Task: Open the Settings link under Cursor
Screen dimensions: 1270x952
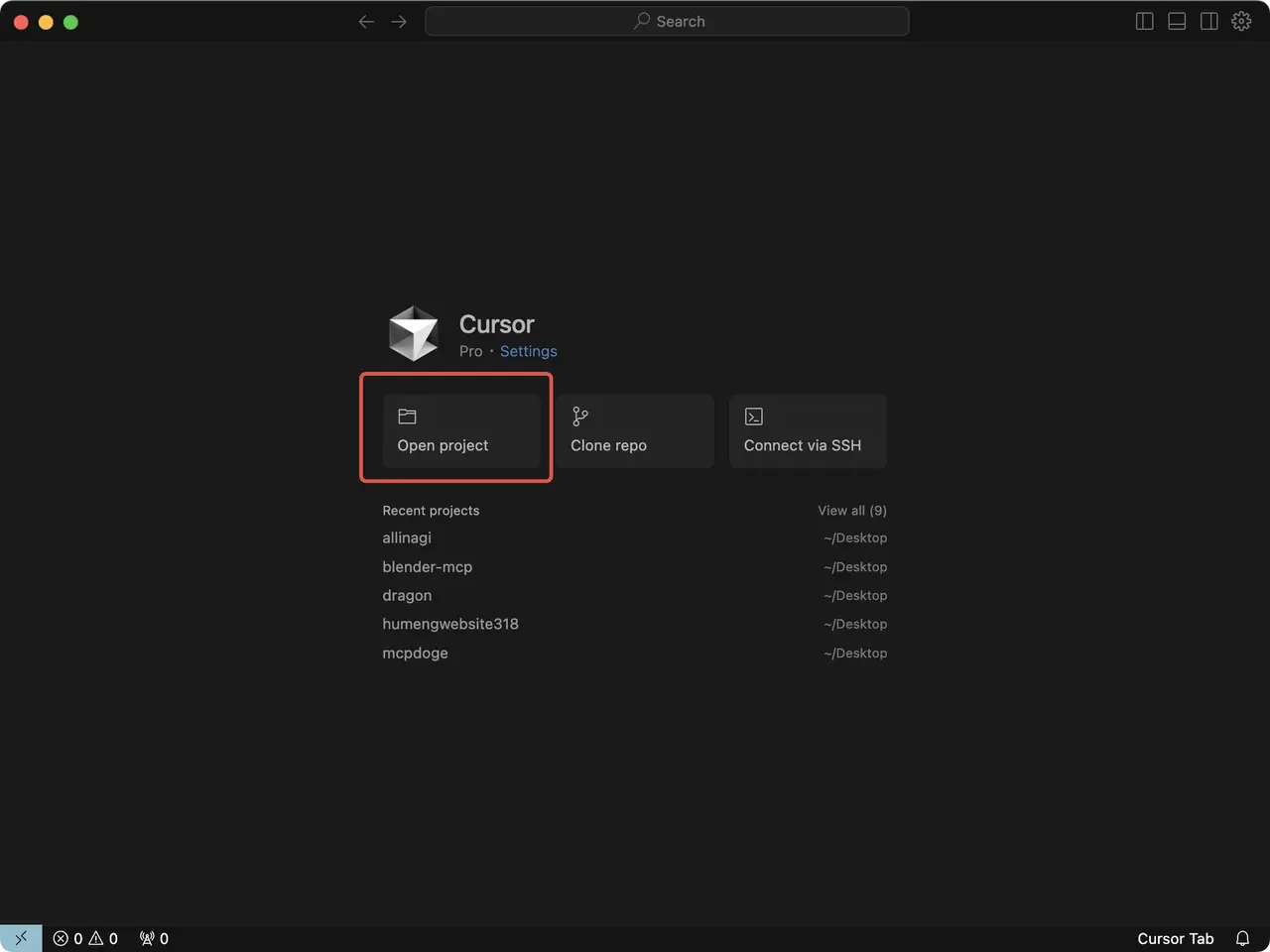Action: click(x=529, y=351)
